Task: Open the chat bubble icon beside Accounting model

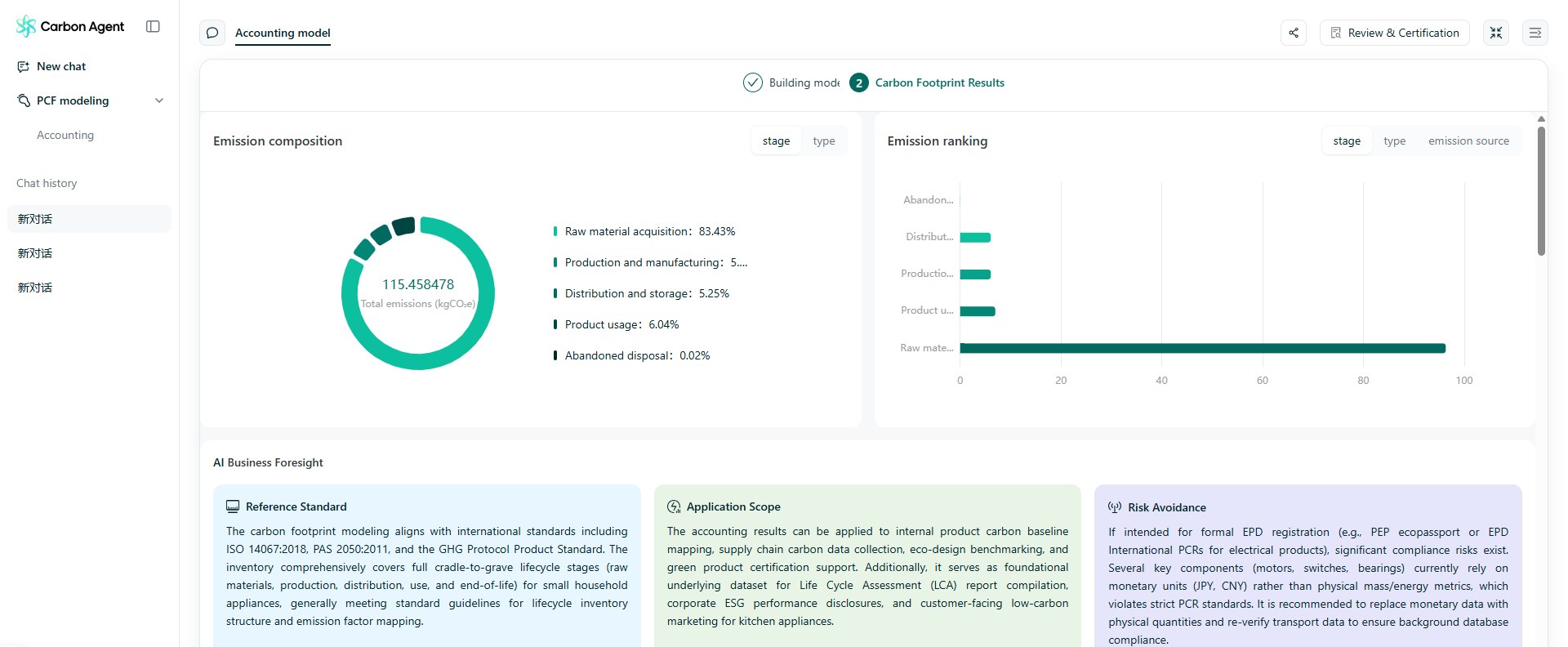Action: pyautogui.click(x=212, y=33)
